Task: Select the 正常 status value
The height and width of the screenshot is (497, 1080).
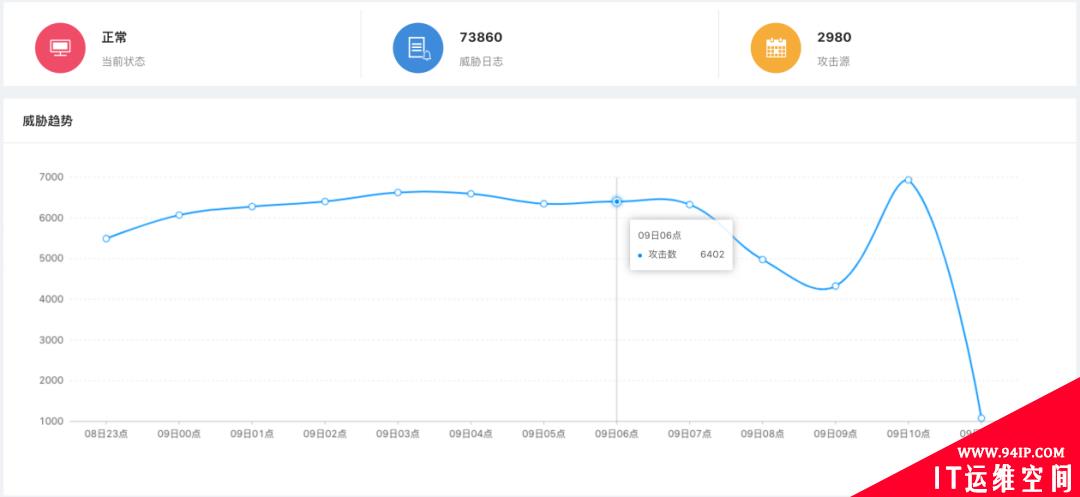Action: 114,37
